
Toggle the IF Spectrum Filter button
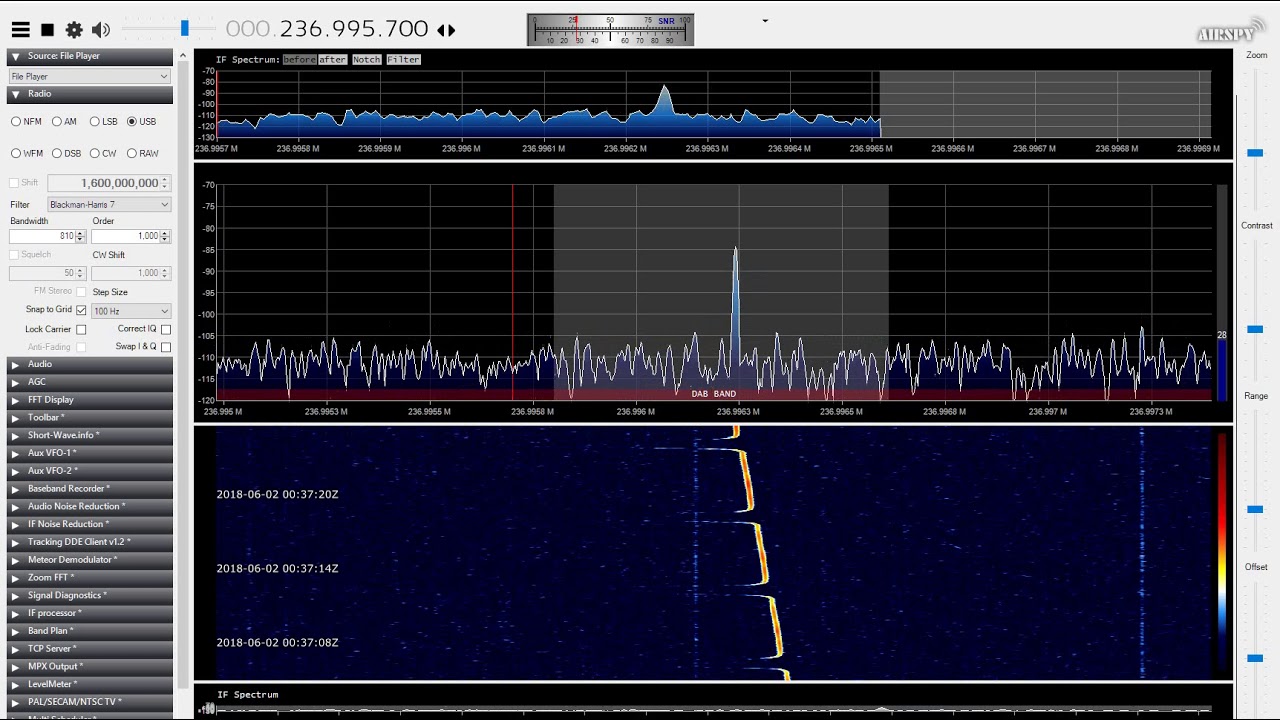(x=403, y=60)
